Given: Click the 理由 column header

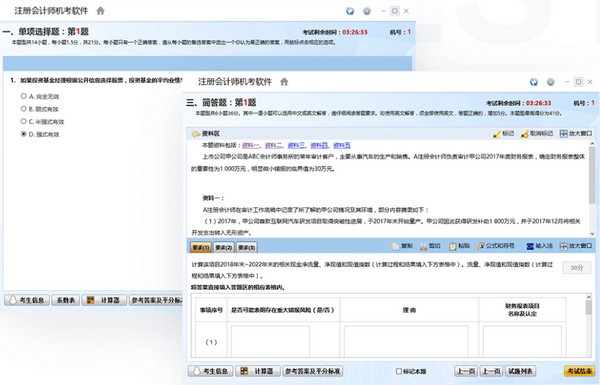Looking at the screenshot, I should tap(409, 310).
